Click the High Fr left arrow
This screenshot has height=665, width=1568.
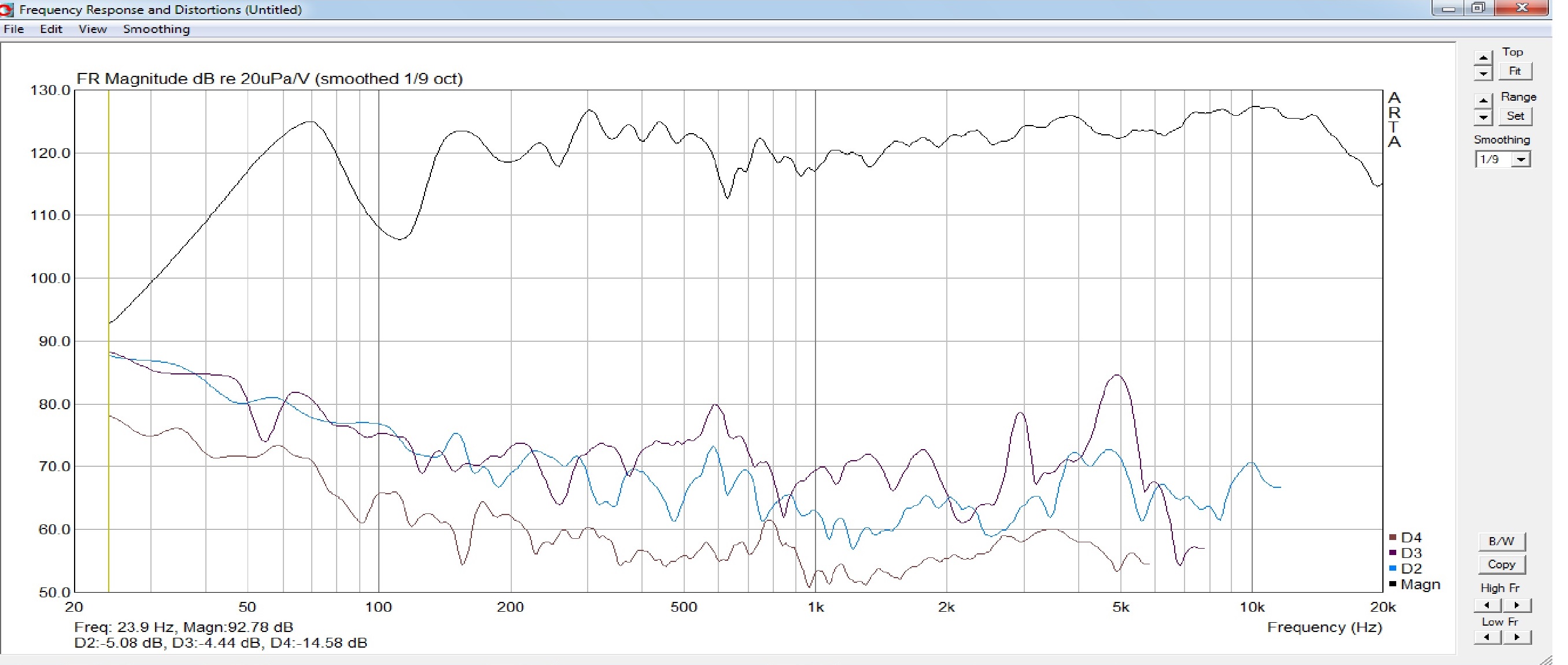pos(1487,605)
